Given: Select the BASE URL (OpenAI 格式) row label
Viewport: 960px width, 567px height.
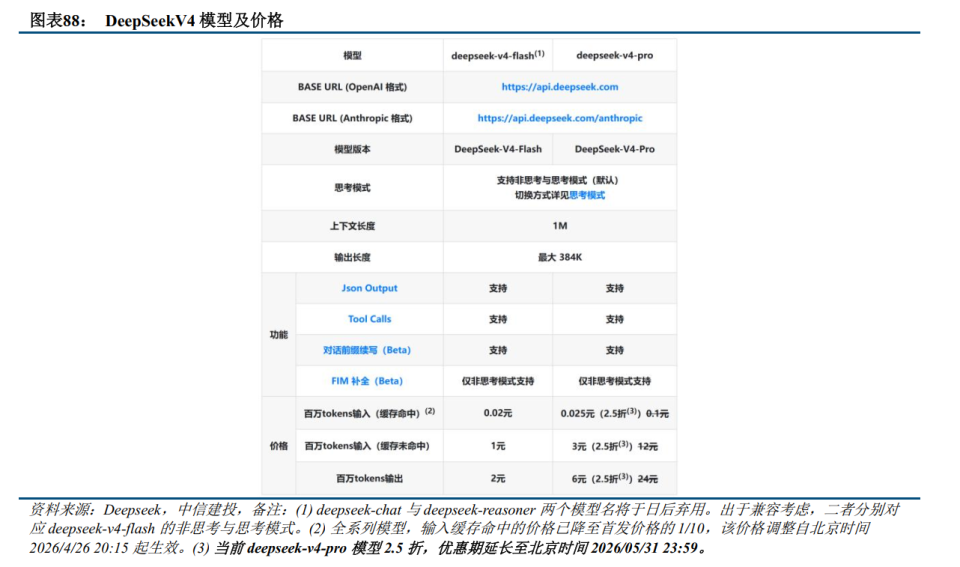Looking at the screenshot, I should pos(352,87).
